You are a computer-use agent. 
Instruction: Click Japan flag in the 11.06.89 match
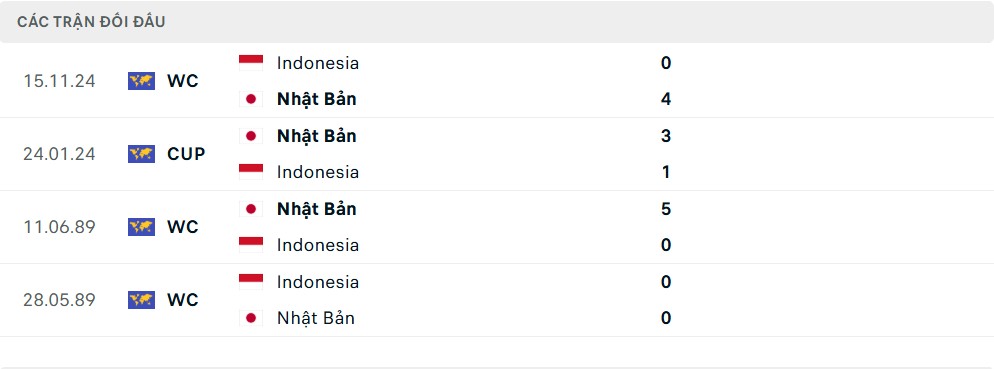point(251,209)
